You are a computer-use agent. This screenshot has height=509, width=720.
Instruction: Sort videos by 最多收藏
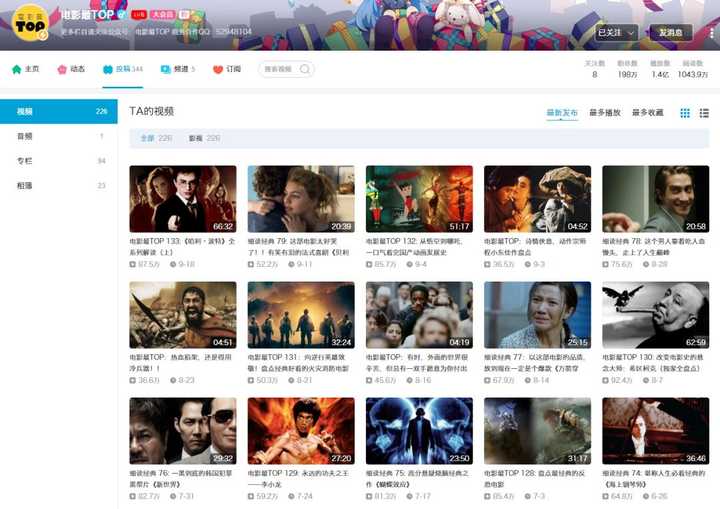coord(647,113)
